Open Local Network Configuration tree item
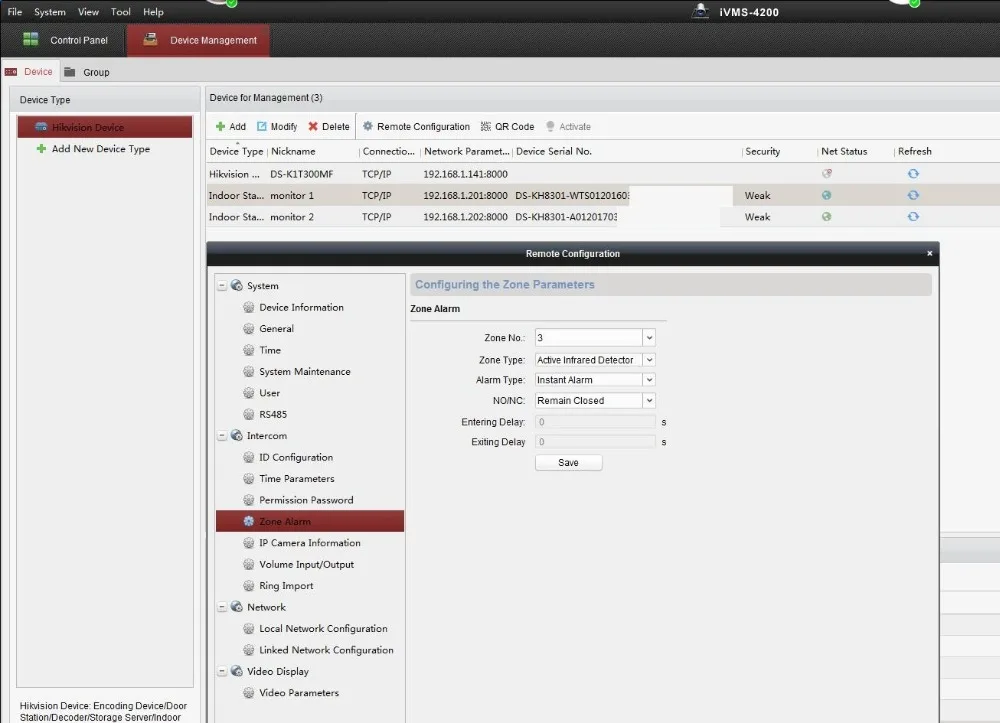Viewport: 1000px width, 723px height. click(x=323, y=629)
